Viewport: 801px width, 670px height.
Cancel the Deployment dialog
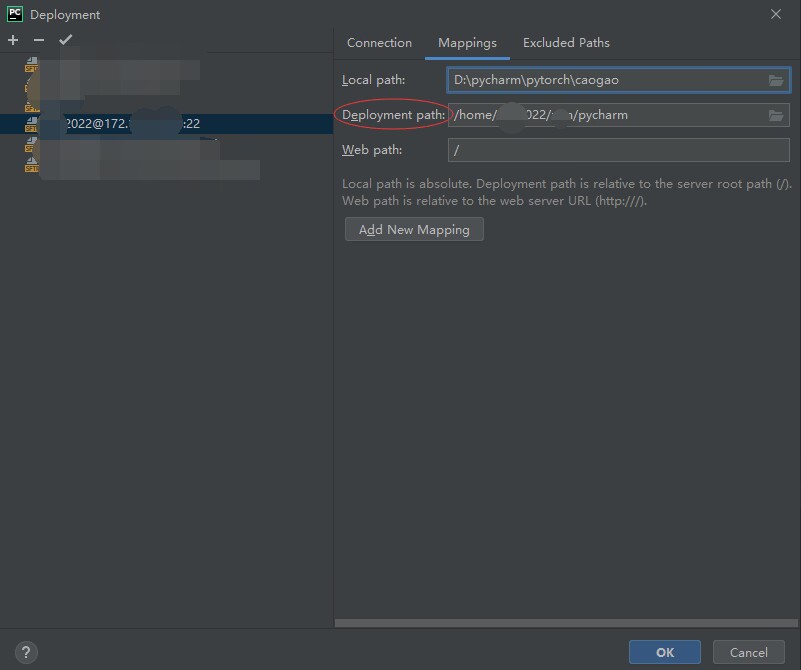(748, 652)
